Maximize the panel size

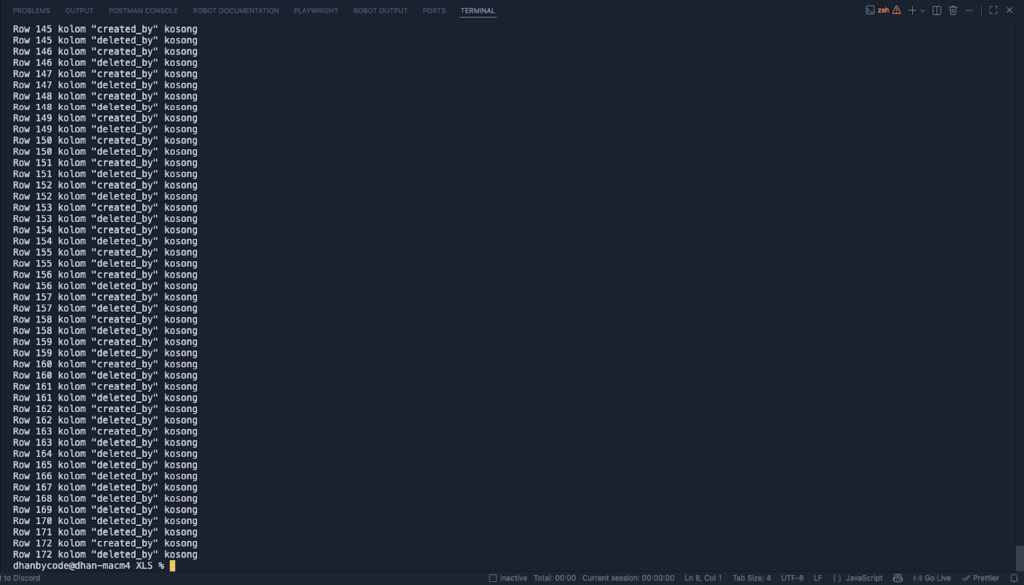(x=993, y=10)
